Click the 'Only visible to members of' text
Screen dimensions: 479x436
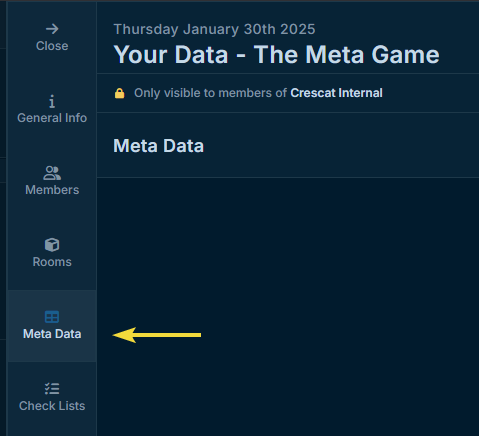tap(210, 93)
